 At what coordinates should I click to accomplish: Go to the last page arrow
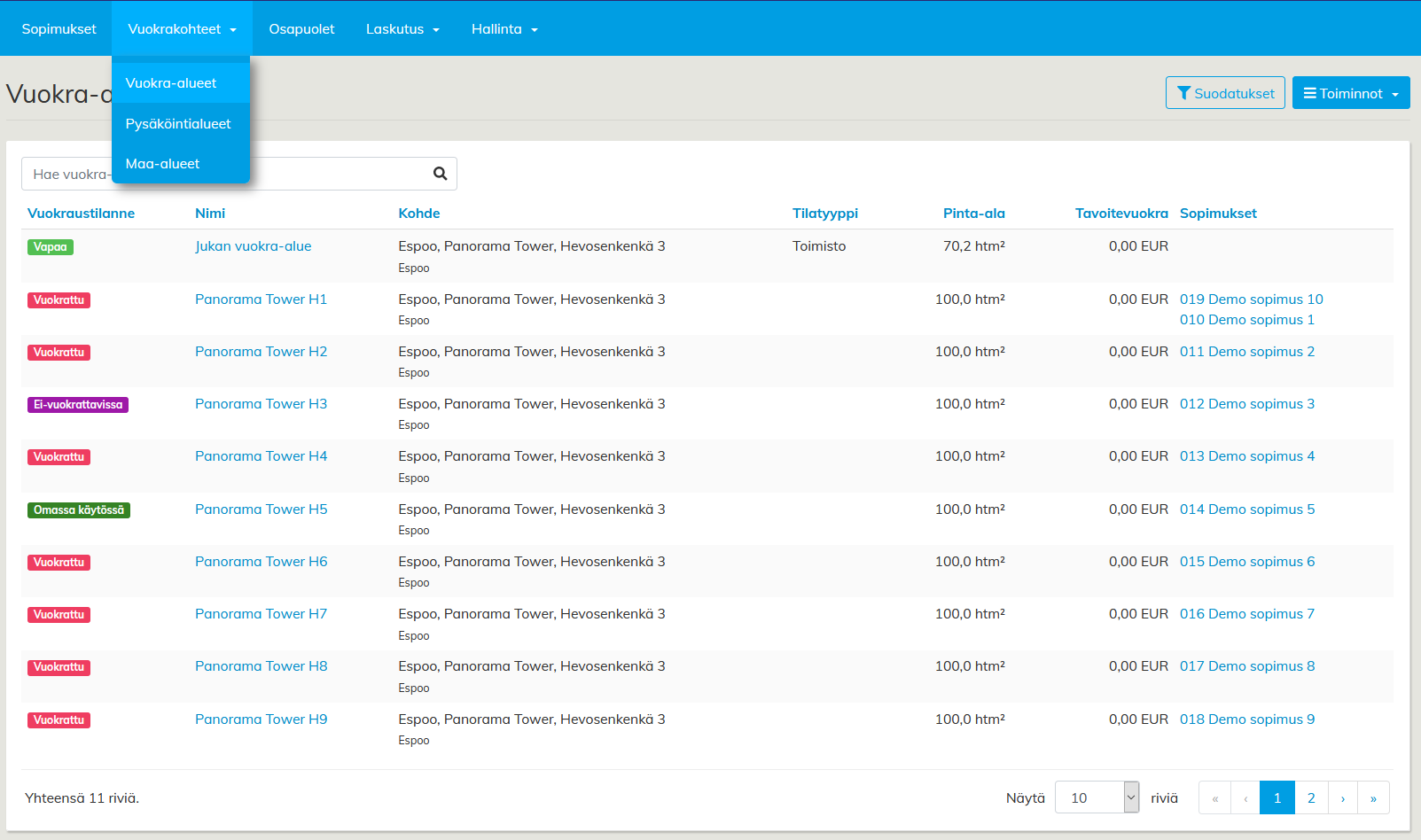pos(1373,797)
